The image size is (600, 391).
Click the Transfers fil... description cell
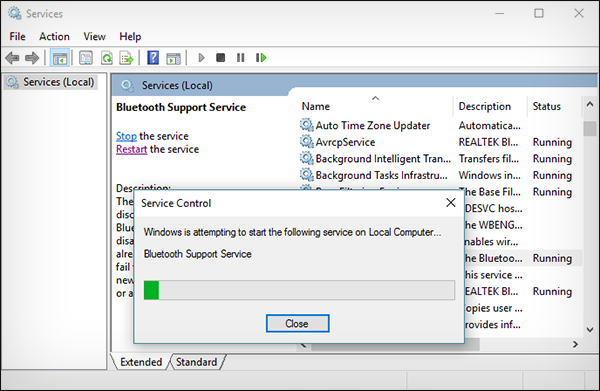[x=489, y=158]
